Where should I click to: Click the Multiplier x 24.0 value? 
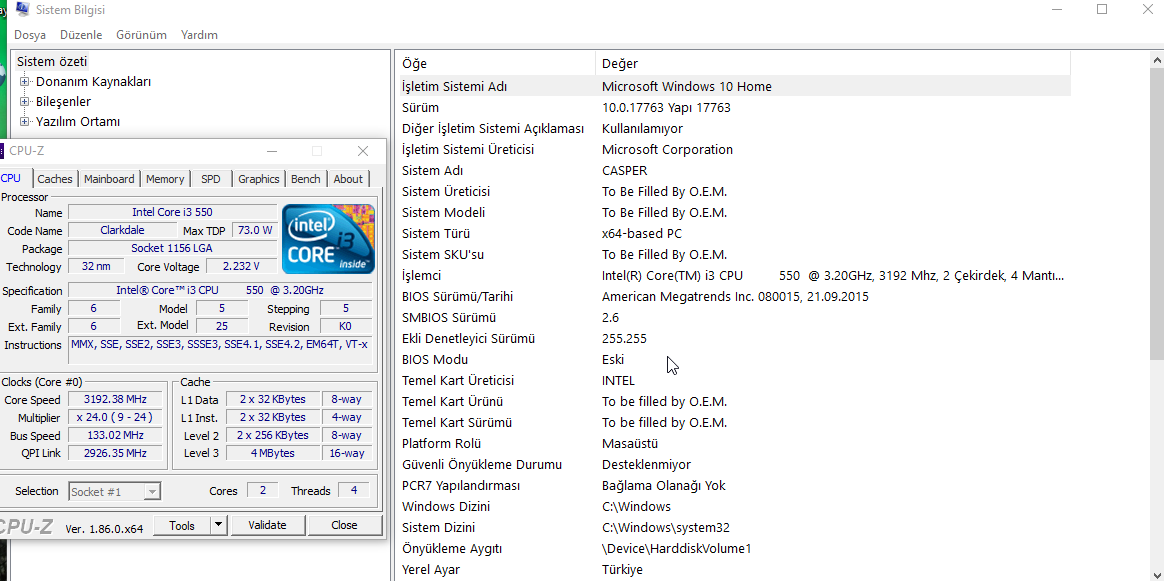tap(115, 417)
